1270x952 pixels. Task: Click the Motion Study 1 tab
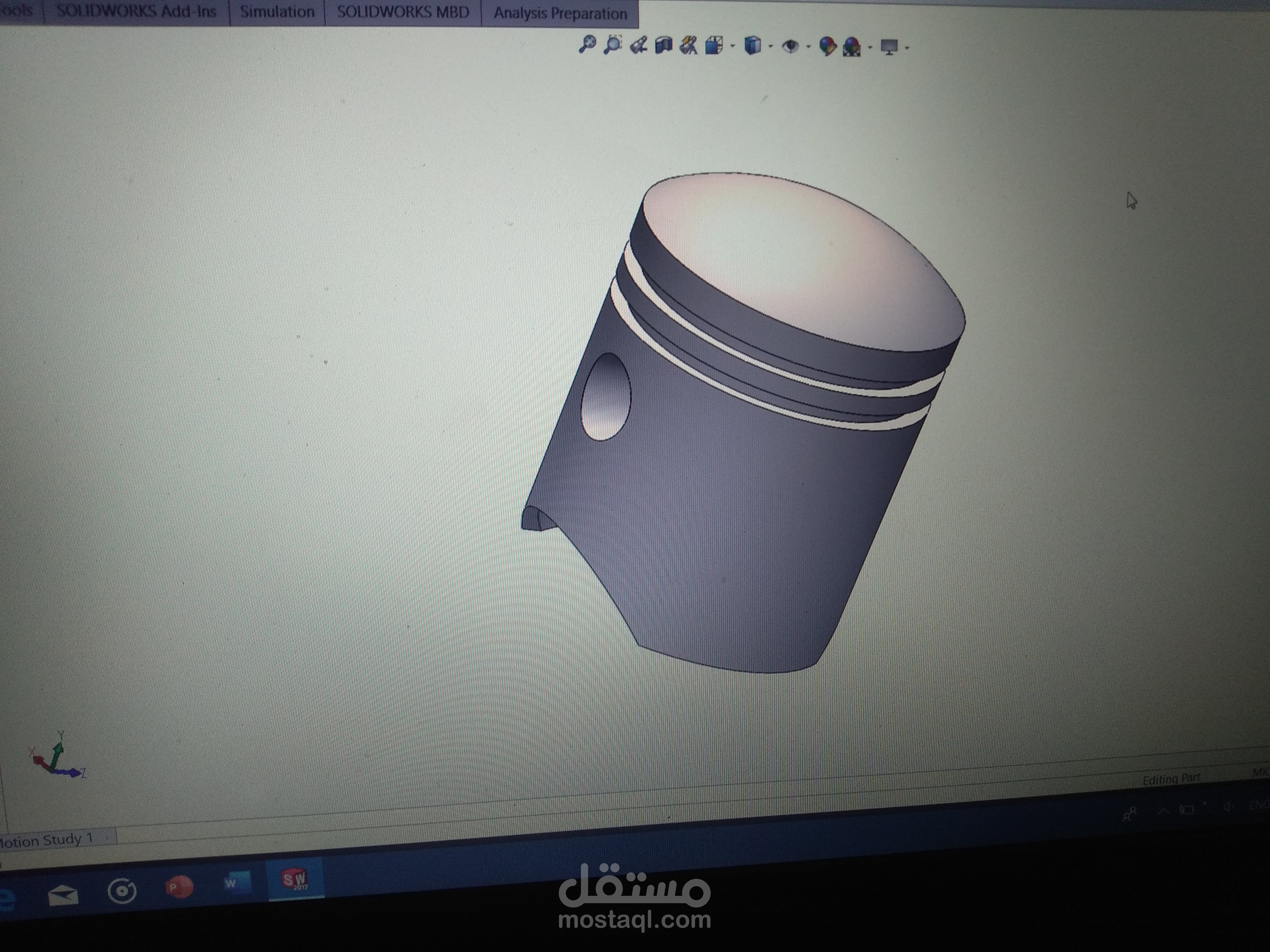click(x=46, y=841)
